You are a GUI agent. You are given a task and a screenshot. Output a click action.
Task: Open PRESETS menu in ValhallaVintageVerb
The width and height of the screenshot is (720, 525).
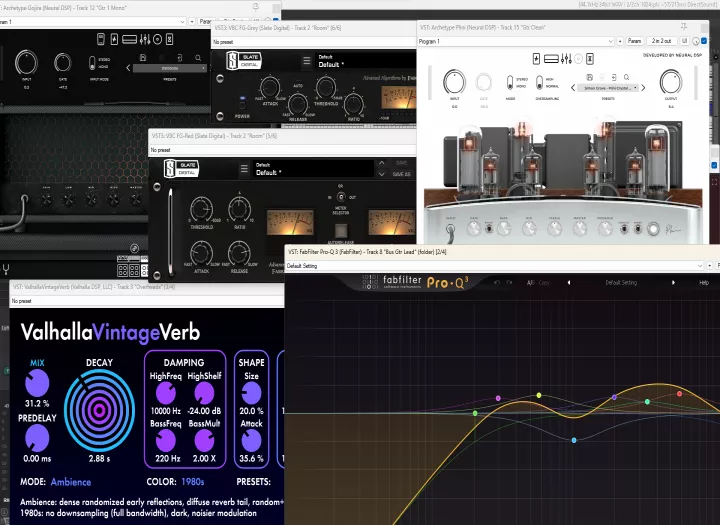pyautogui.click(x=253, y=482)
